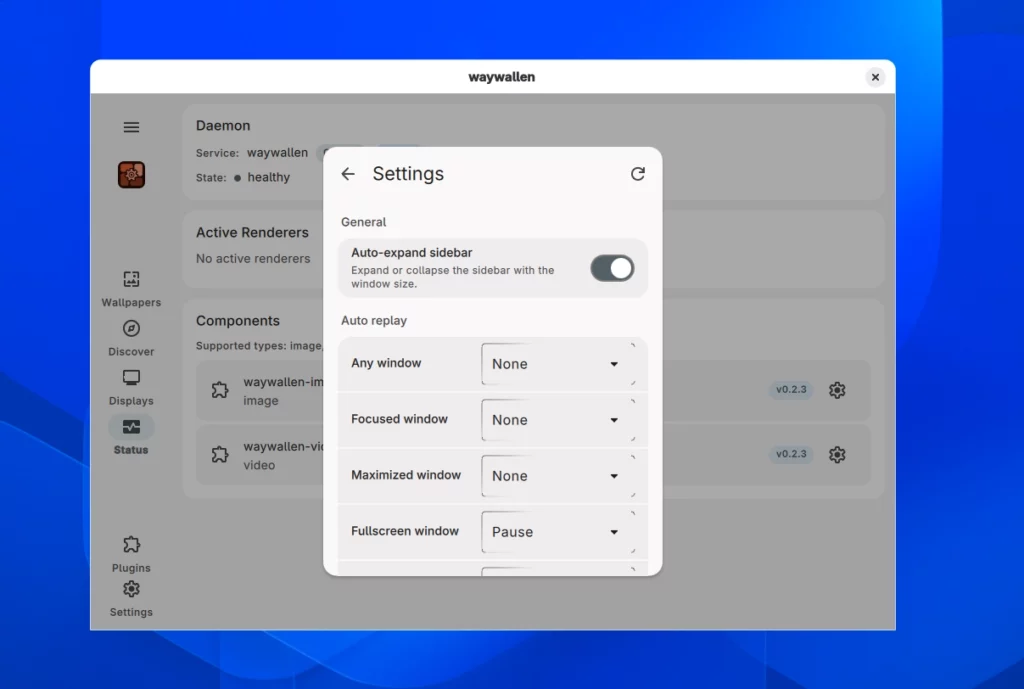The width and height of the screenshot is (1024, 689).
Task: Open the Fullscreen window Pause dropdown
Action: [557, 532]
